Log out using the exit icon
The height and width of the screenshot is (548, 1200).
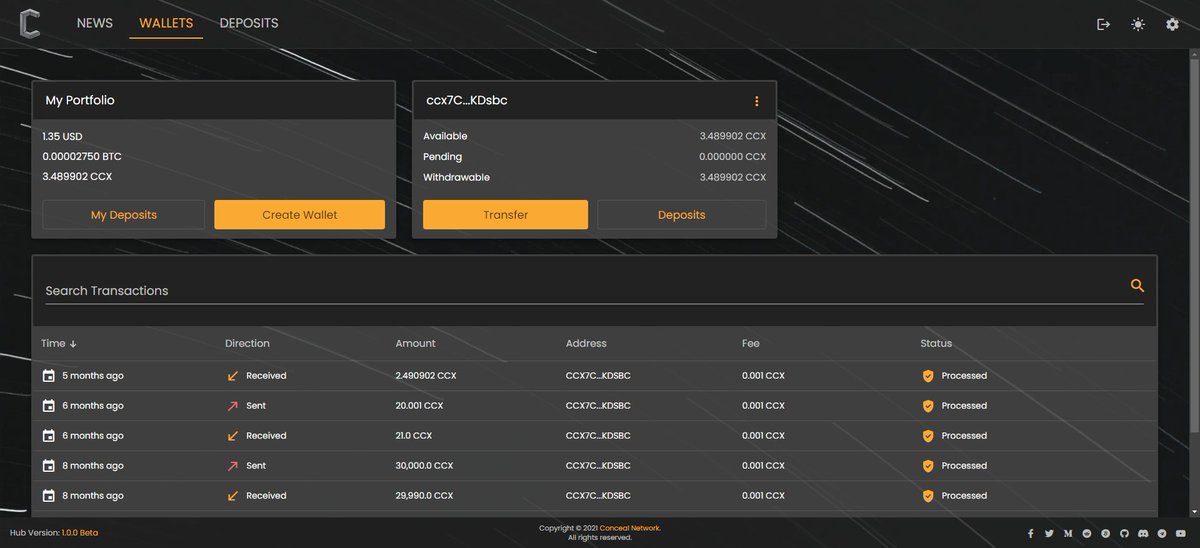coord(1104,24)
